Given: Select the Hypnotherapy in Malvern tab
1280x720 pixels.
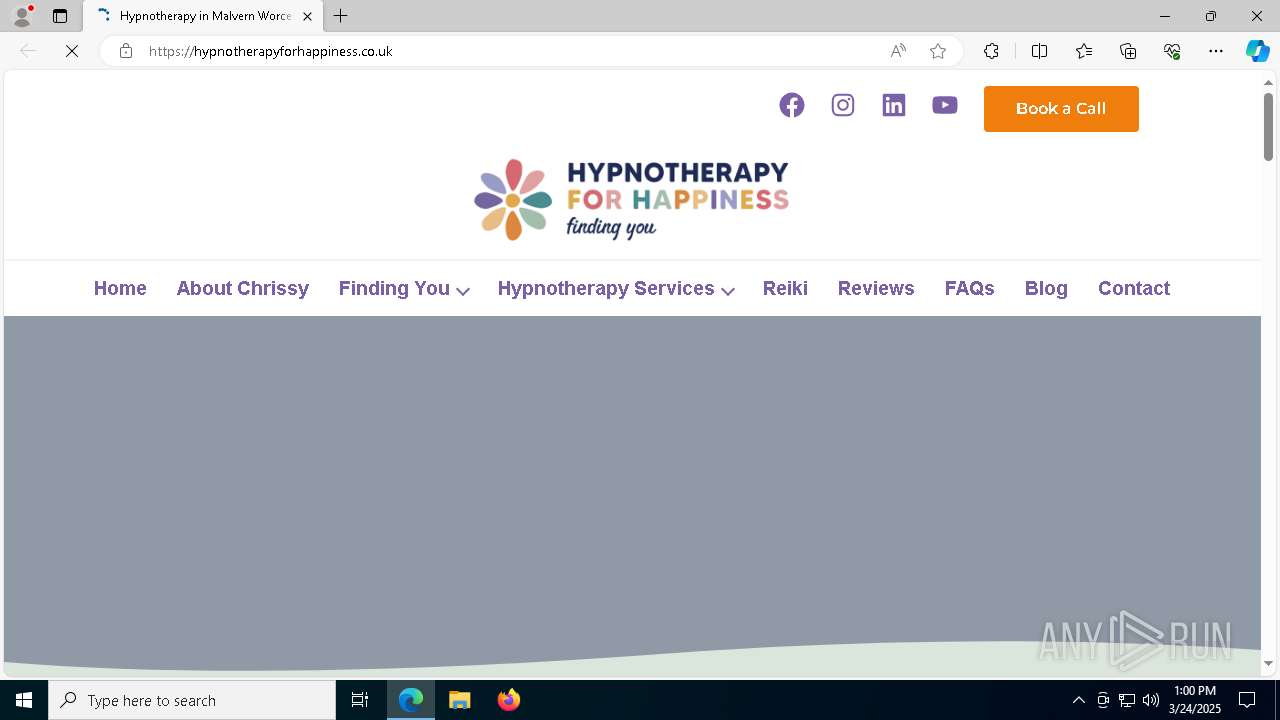Looking at the screenshot, I should click(203, 16).
